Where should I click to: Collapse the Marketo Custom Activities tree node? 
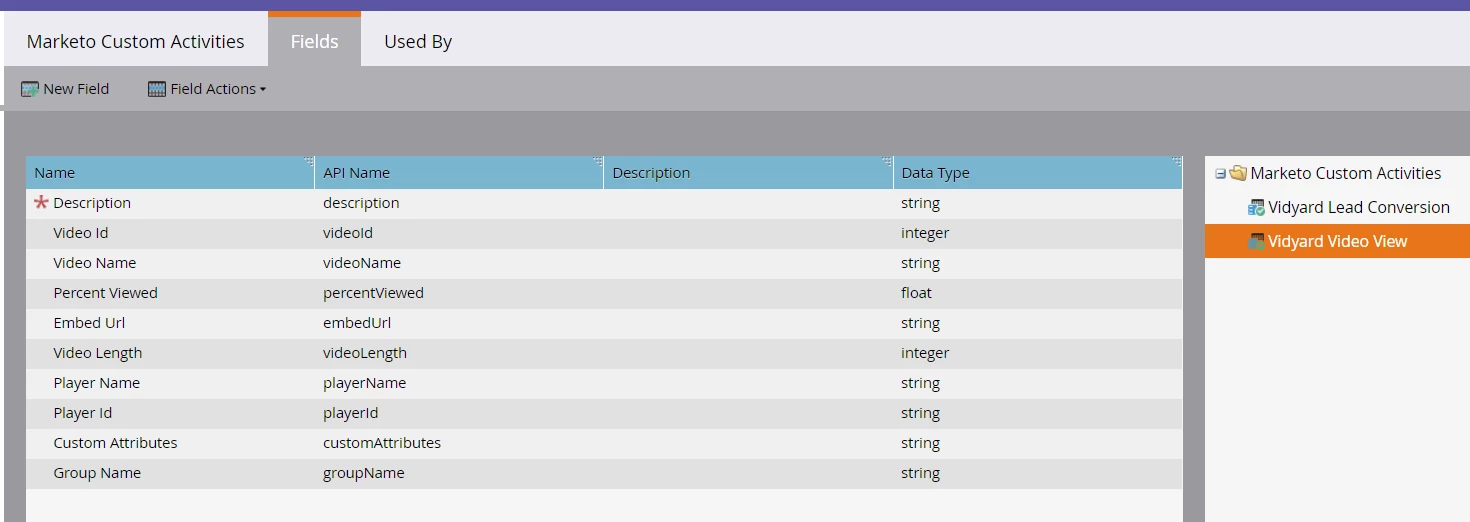tap(1220, 174)
